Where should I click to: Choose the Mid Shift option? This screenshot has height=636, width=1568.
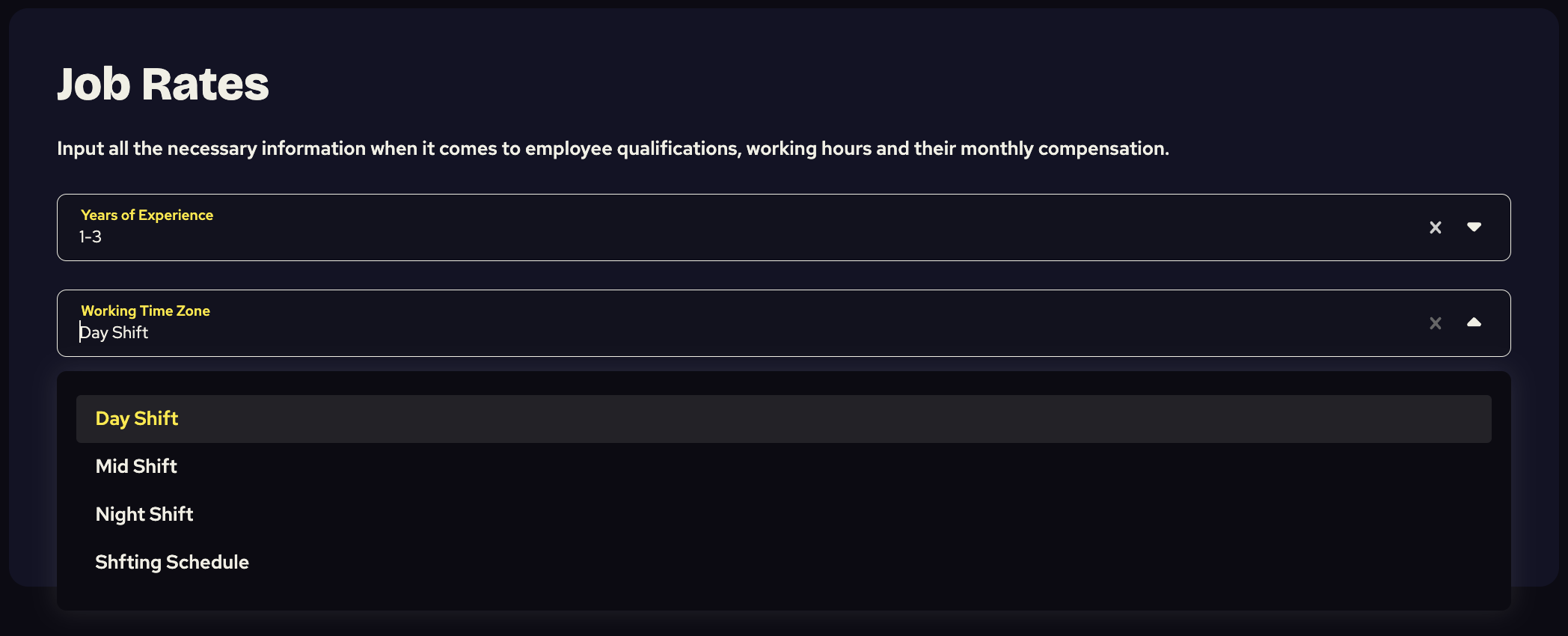click(x=136, y=466)
